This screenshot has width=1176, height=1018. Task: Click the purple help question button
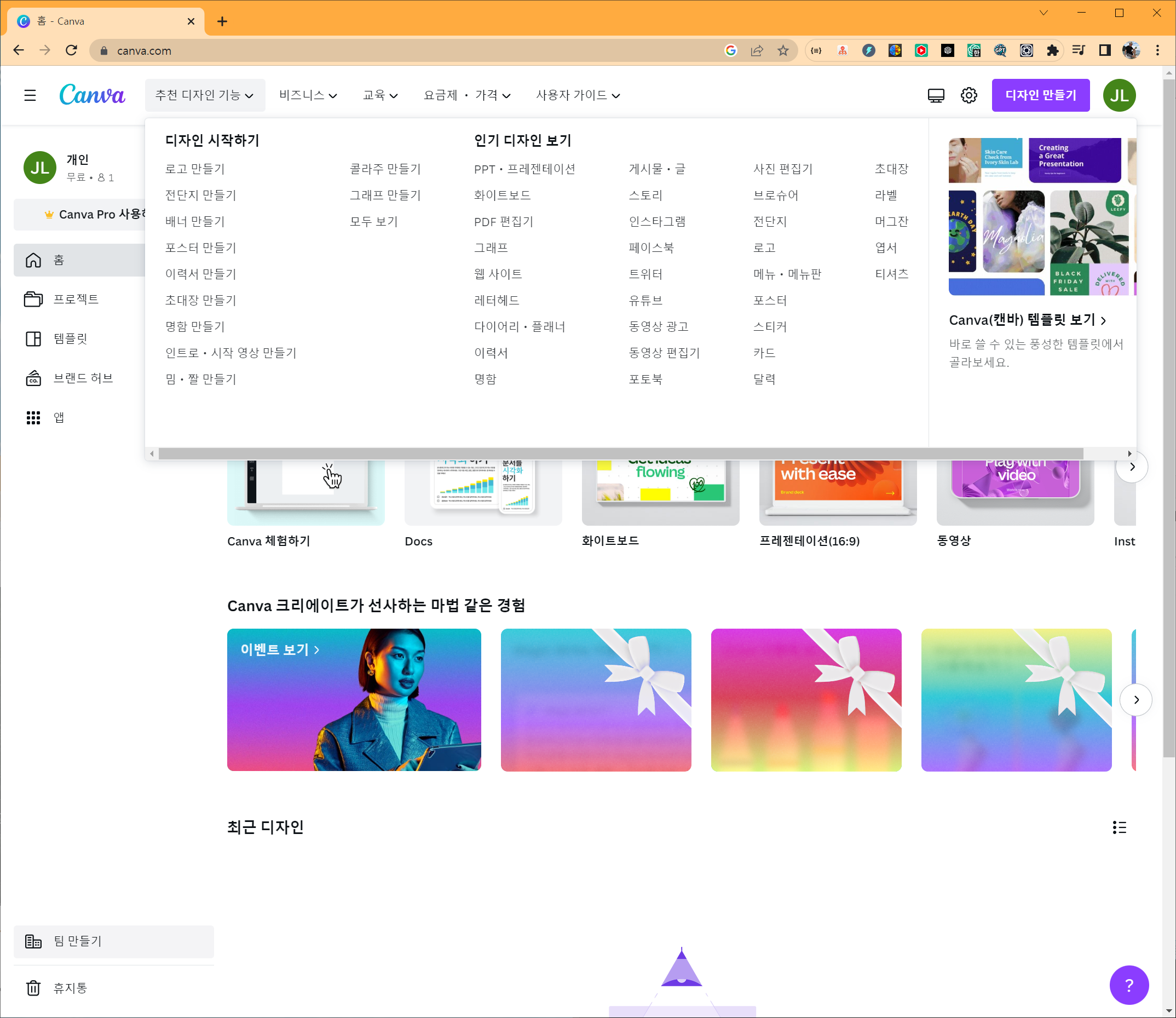(x=1129, y=985)
